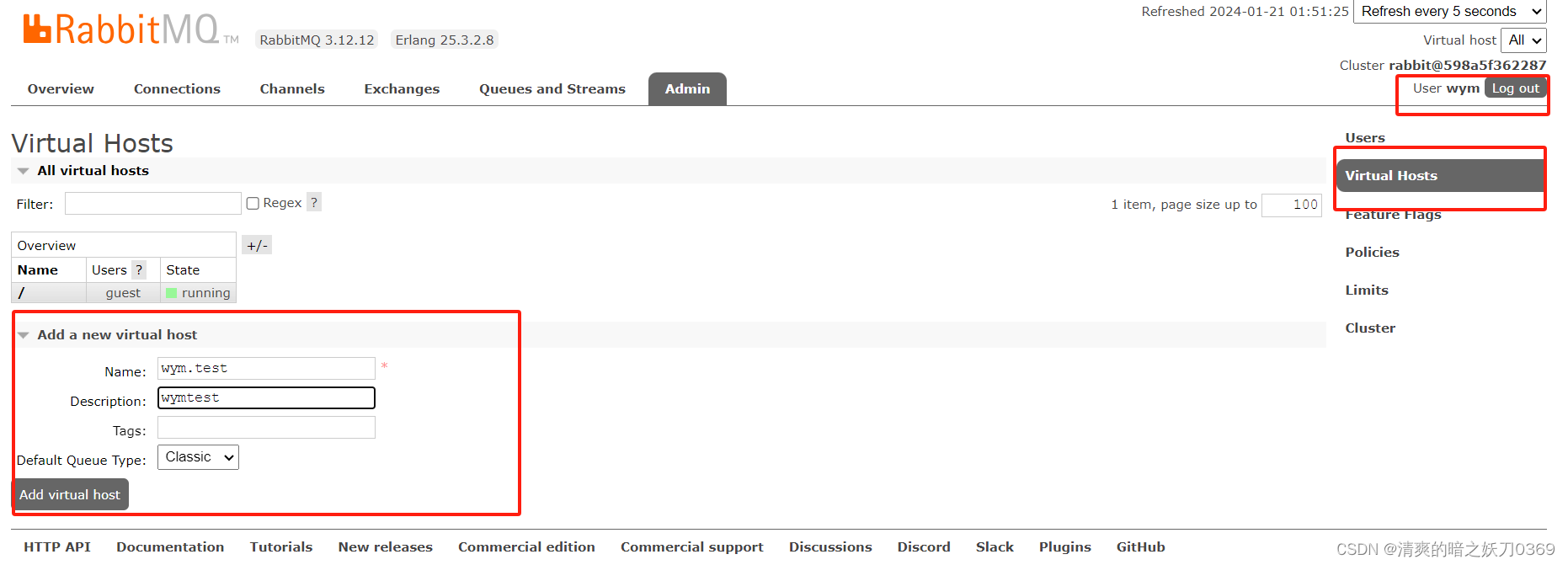Image resolution: width=1568 pixels, height=565 pixels.
Task: Select Virtual Hosts in the admin sidebar
Action: point(1442,175)
